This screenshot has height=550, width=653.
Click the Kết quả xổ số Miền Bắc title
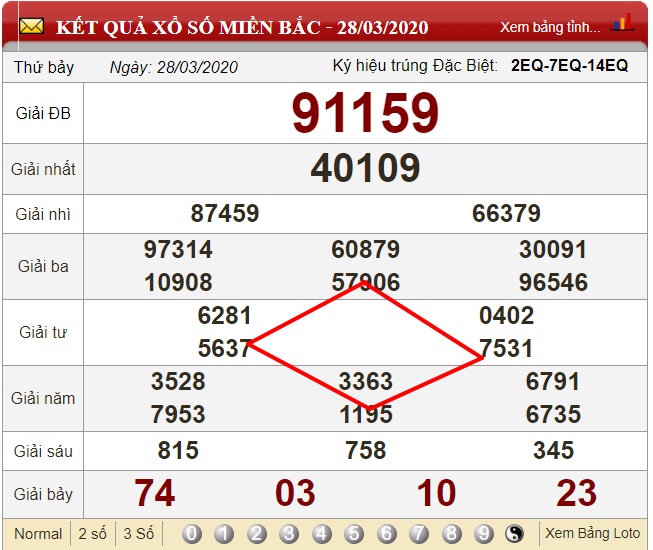pyautogui.click(x=236, y=26)
